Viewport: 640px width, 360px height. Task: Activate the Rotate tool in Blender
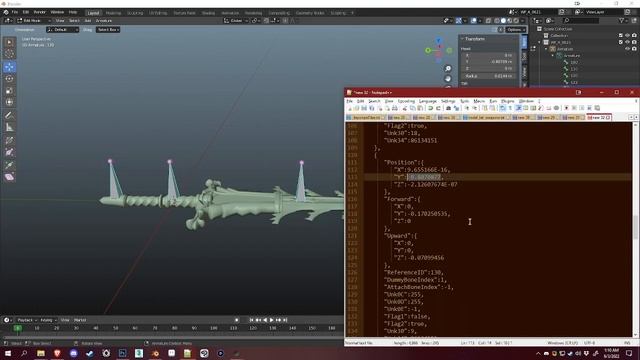click(x=9, y=79)
